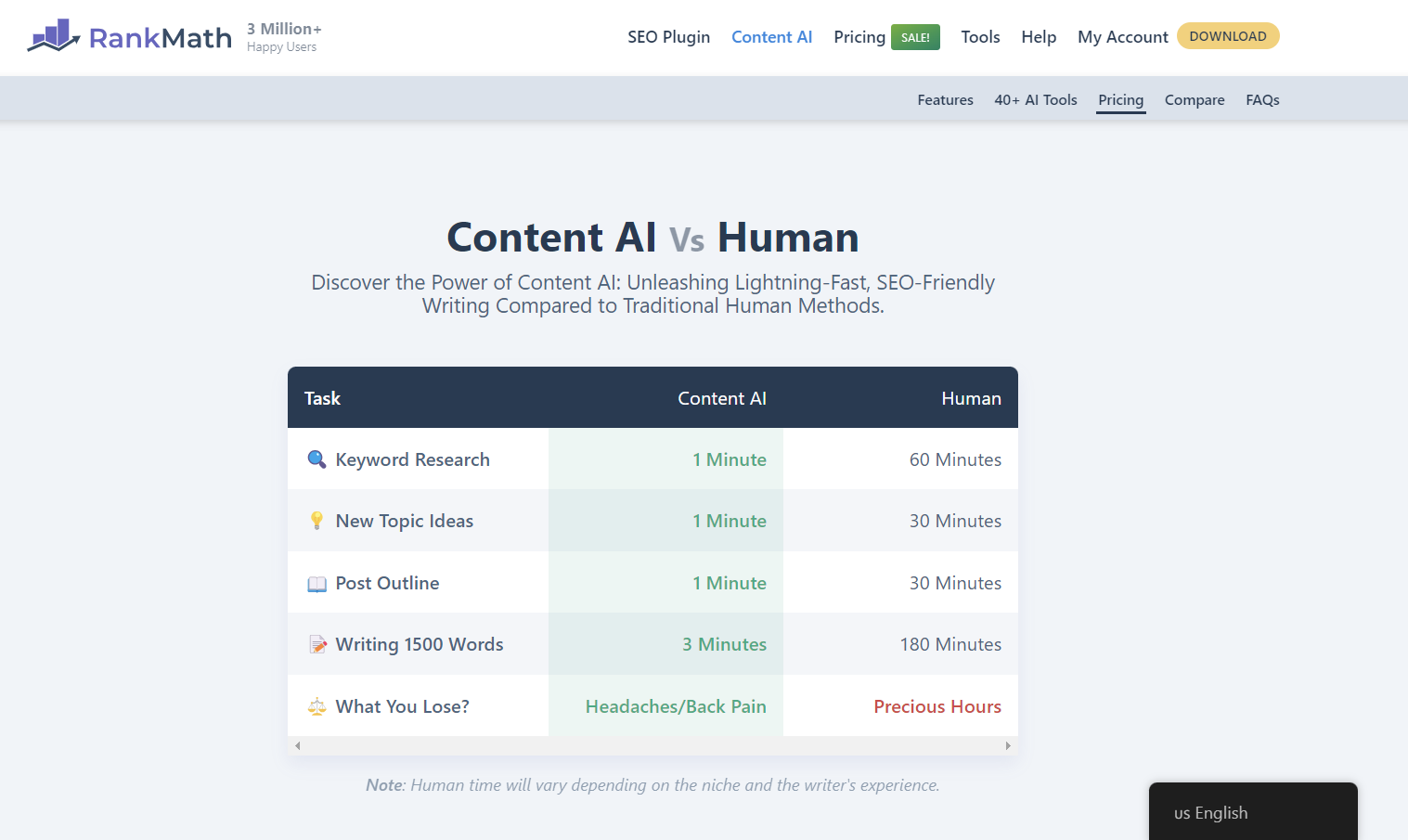Screen dimensions: 1408x840
Task: Click the New Topic Ideas row label
Action: click(405, 521)
